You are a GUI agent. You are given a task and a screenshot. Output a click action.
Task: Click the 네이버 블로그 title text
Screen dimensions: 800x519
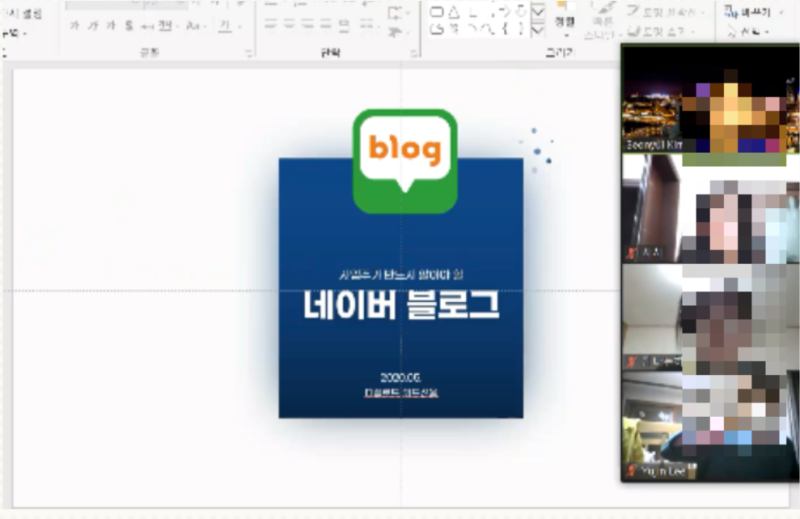[x=401, y=305]
